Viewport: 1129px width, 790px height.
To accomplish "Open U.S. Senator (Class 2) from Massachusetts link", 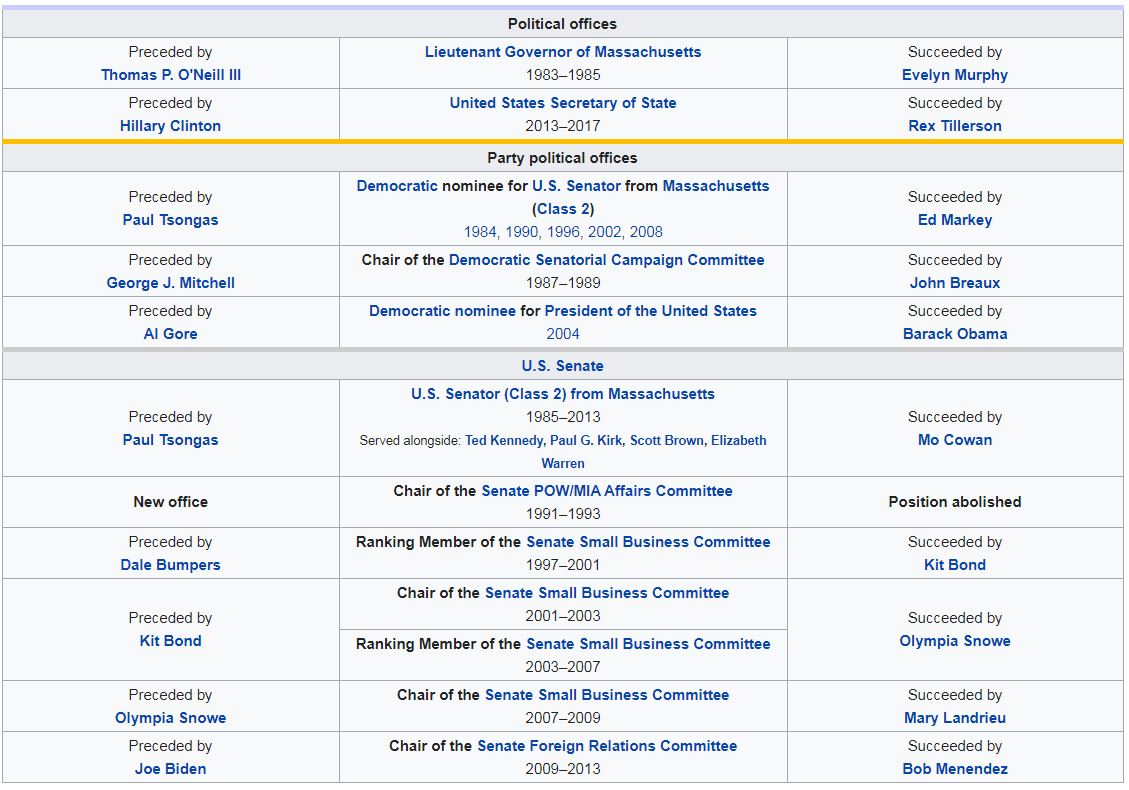I will (562, 394).
